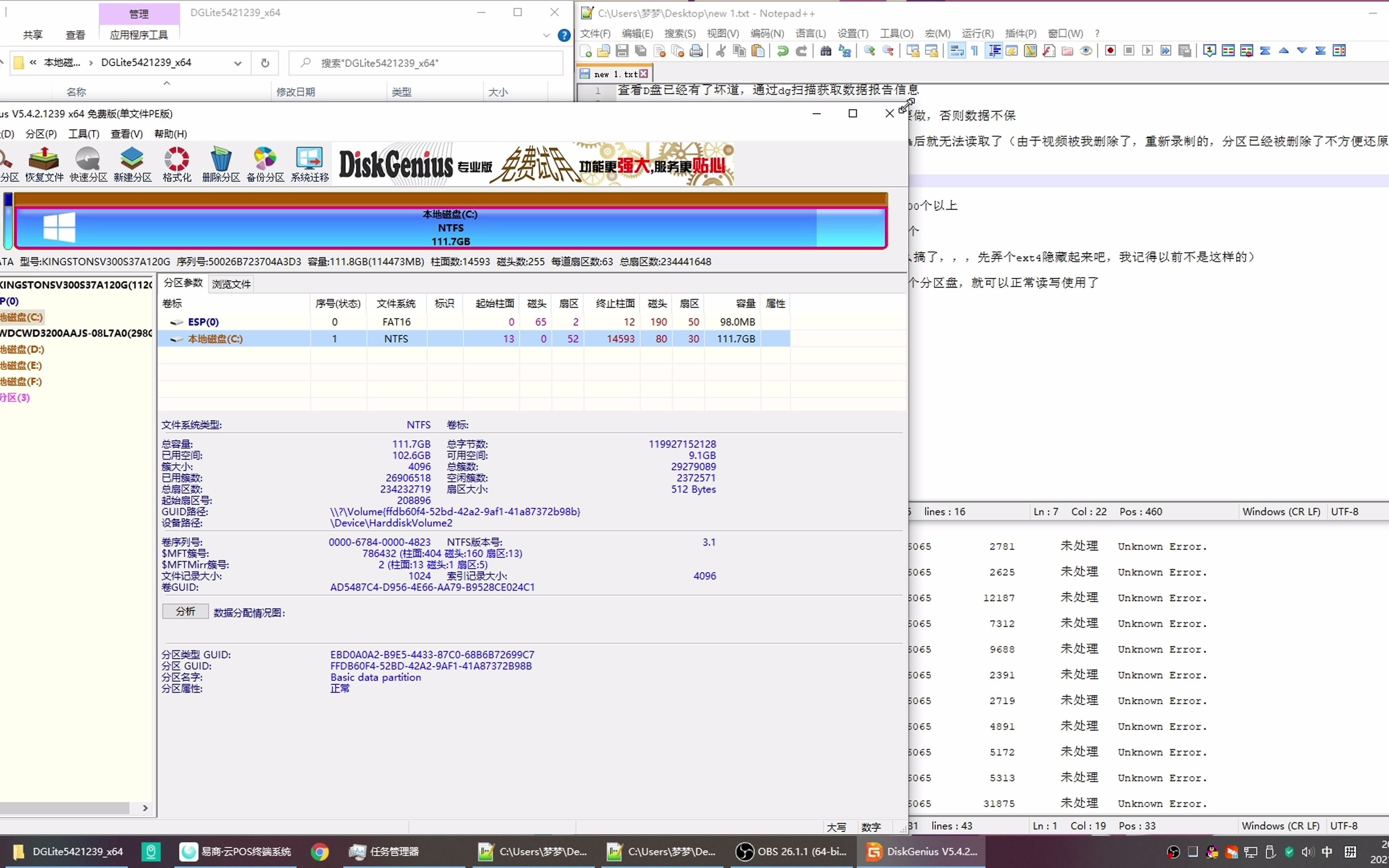The width and height of the screenshot is (1389, 868).
Task: Switch to the 浏览文件 tab
Action: click(231, 284)
